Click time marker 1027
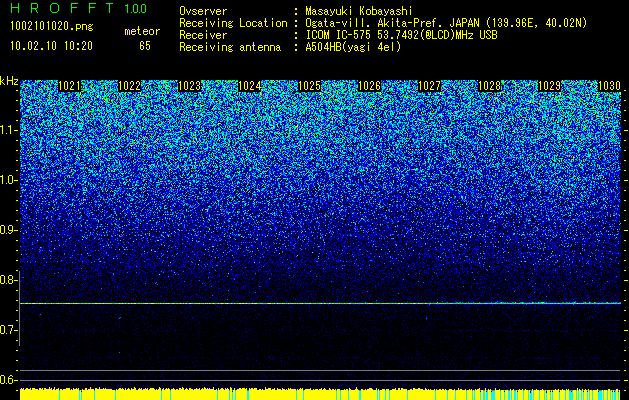The height and width of the screenshot is (400, 629). point(430,86)
